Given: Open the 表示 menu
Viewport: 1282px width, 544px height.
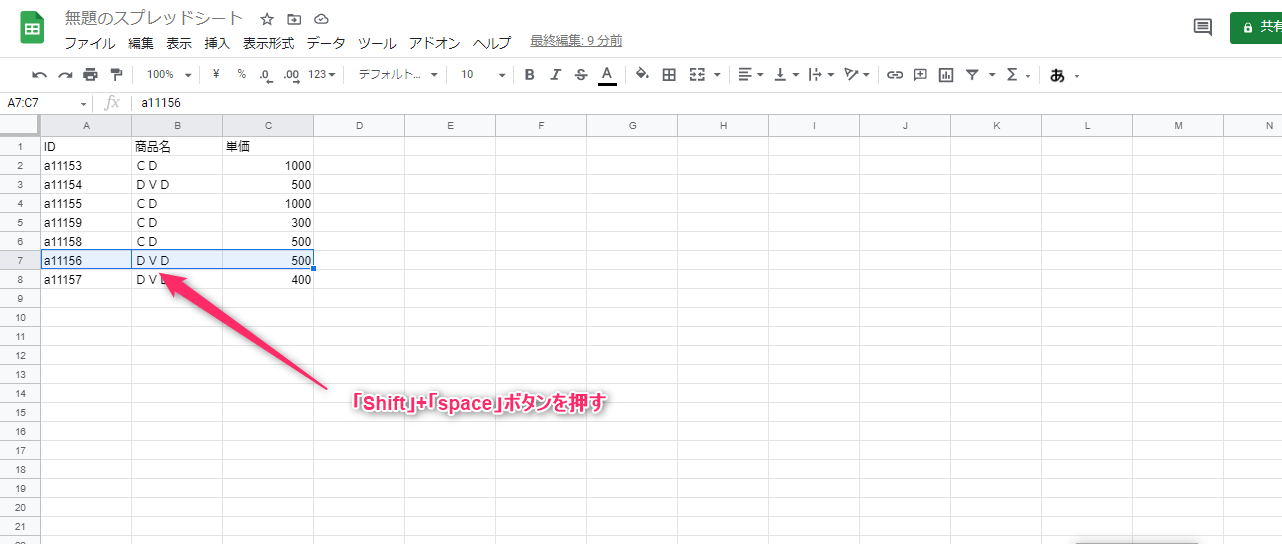Looking at the screenshot, I should [x=179, y=43].
